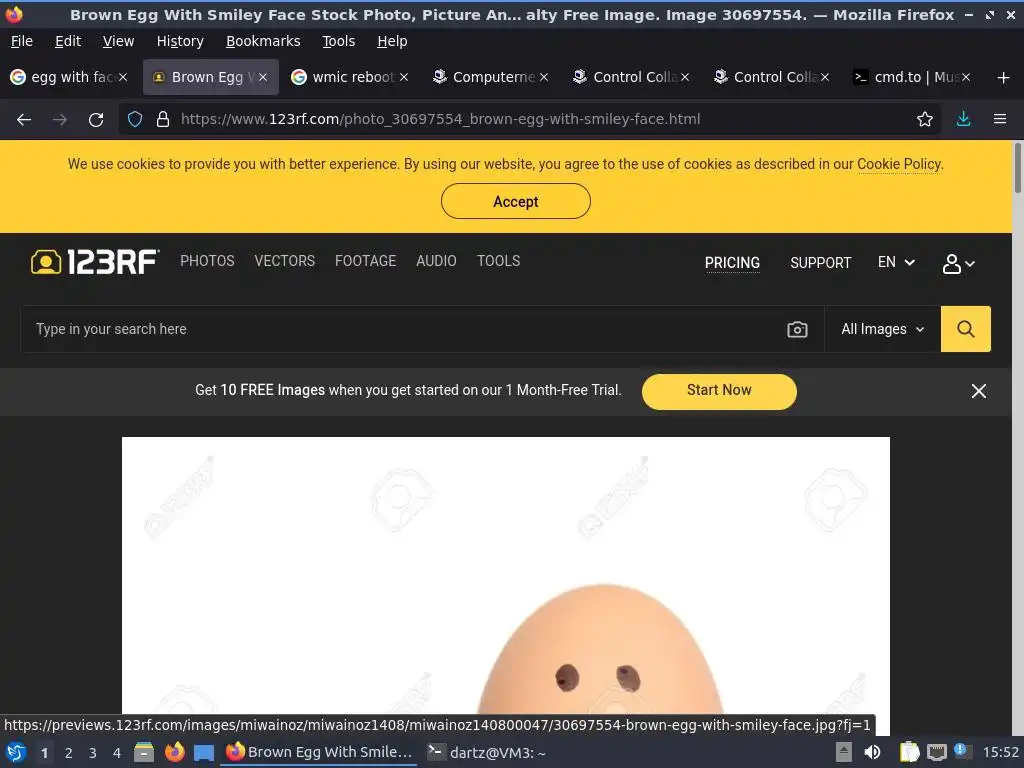Open the tracking protection shield icon
Viewport: 1024px width, 768px height.
135,120
